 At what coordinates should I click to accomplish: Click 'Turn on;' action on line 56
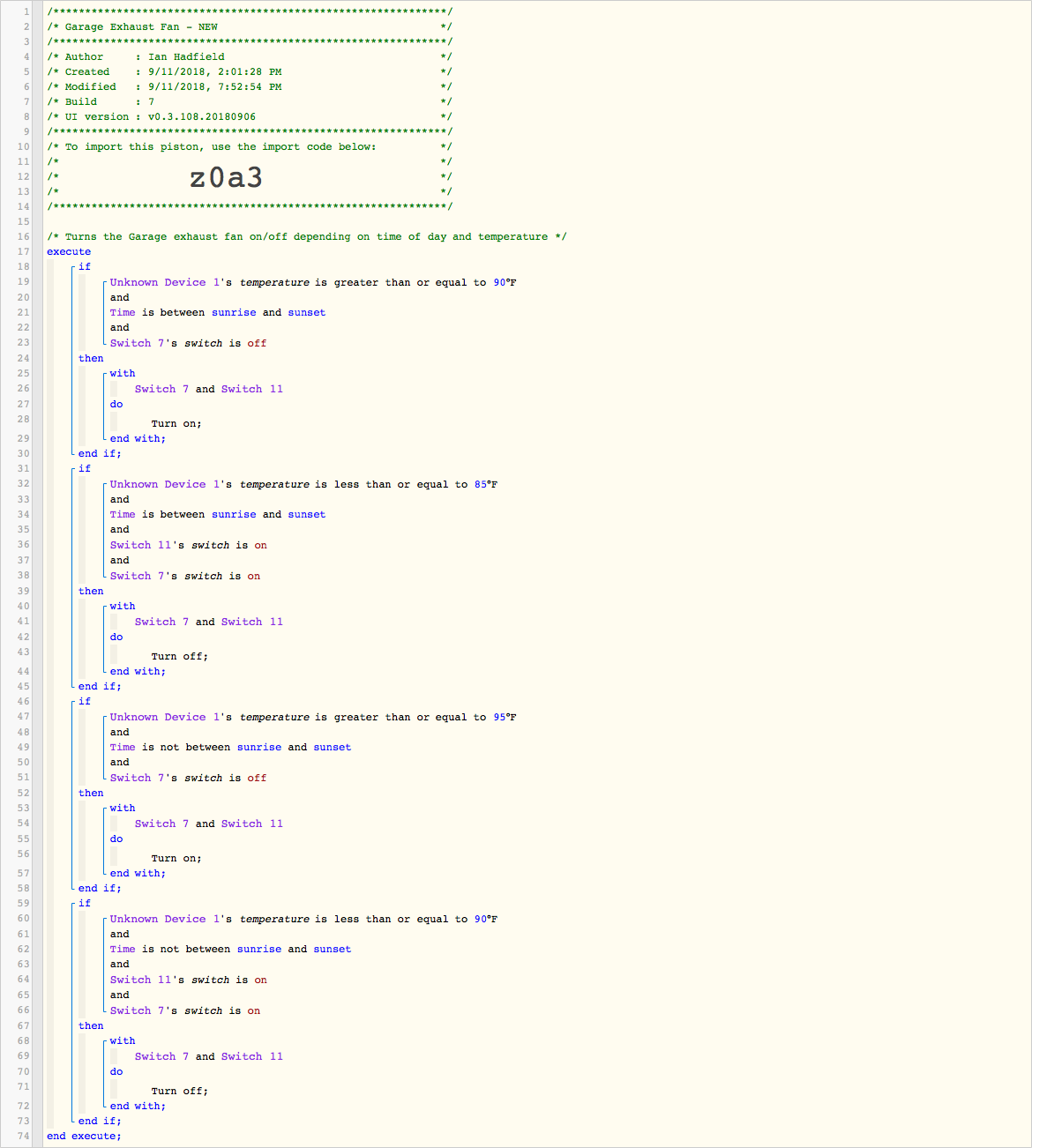coord(176,858)
